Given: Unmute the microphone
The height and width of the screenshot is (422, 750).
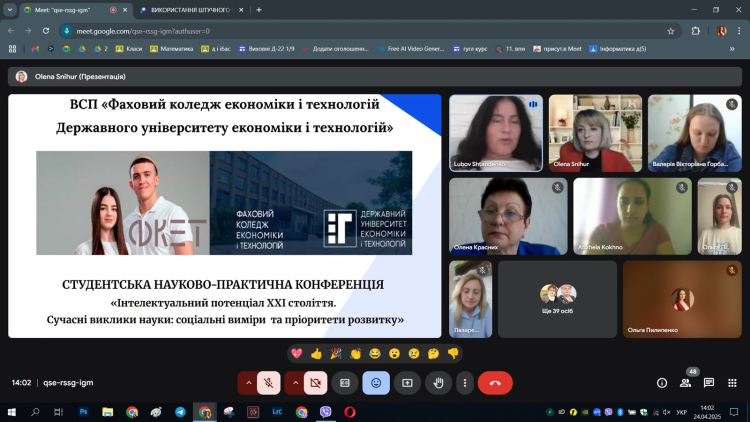Looking at the screenshot, I should click(x=268, y=382).
